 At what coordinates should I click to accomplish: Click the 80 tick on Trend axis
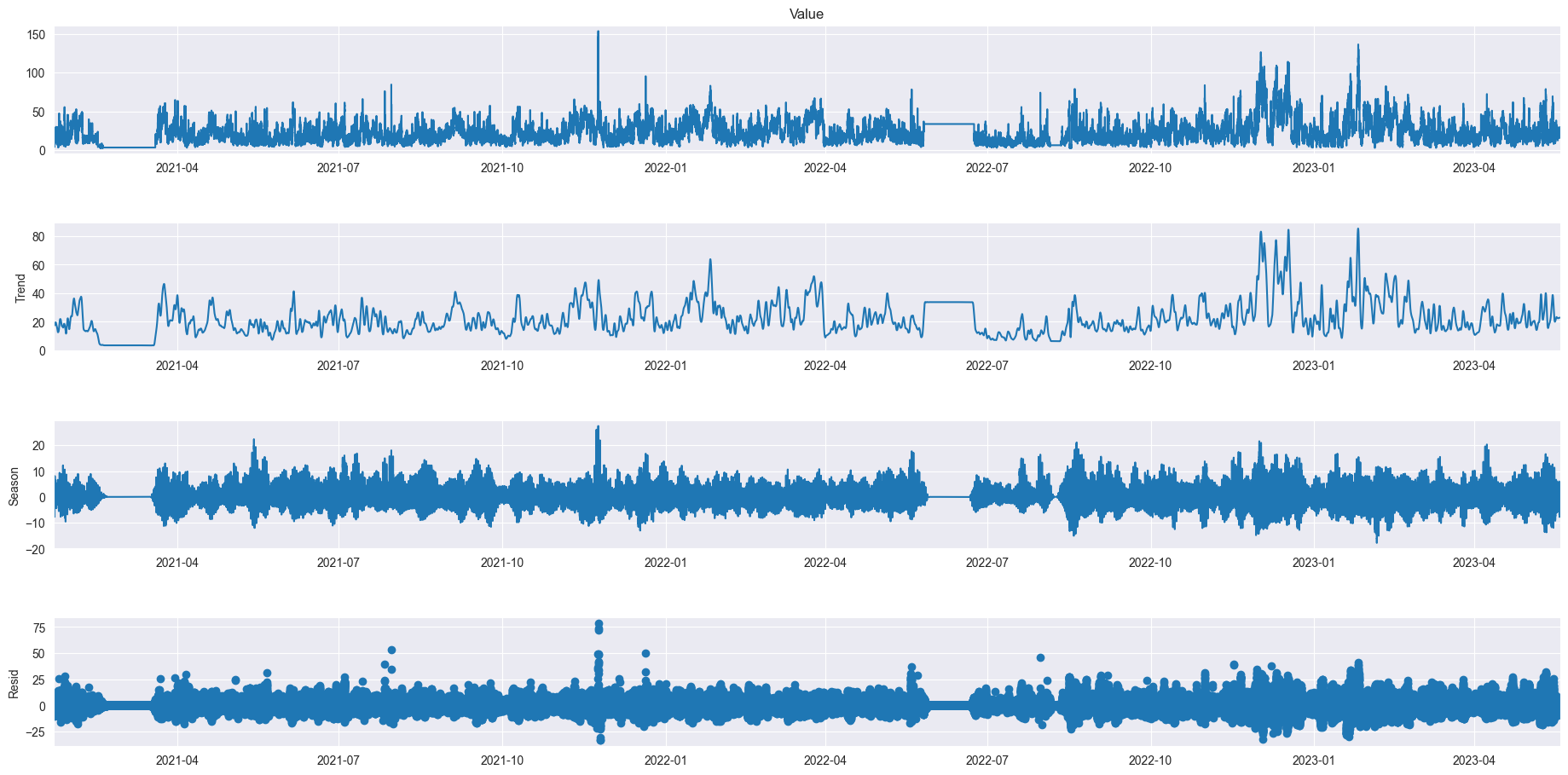pos(39,236)
